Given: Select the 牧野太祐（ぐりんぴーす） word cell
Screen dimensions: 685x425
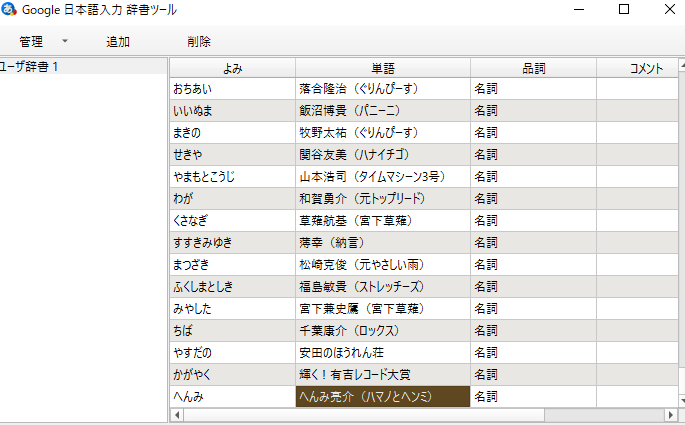Looking at the screenshot, I should (x=383, y=133).
